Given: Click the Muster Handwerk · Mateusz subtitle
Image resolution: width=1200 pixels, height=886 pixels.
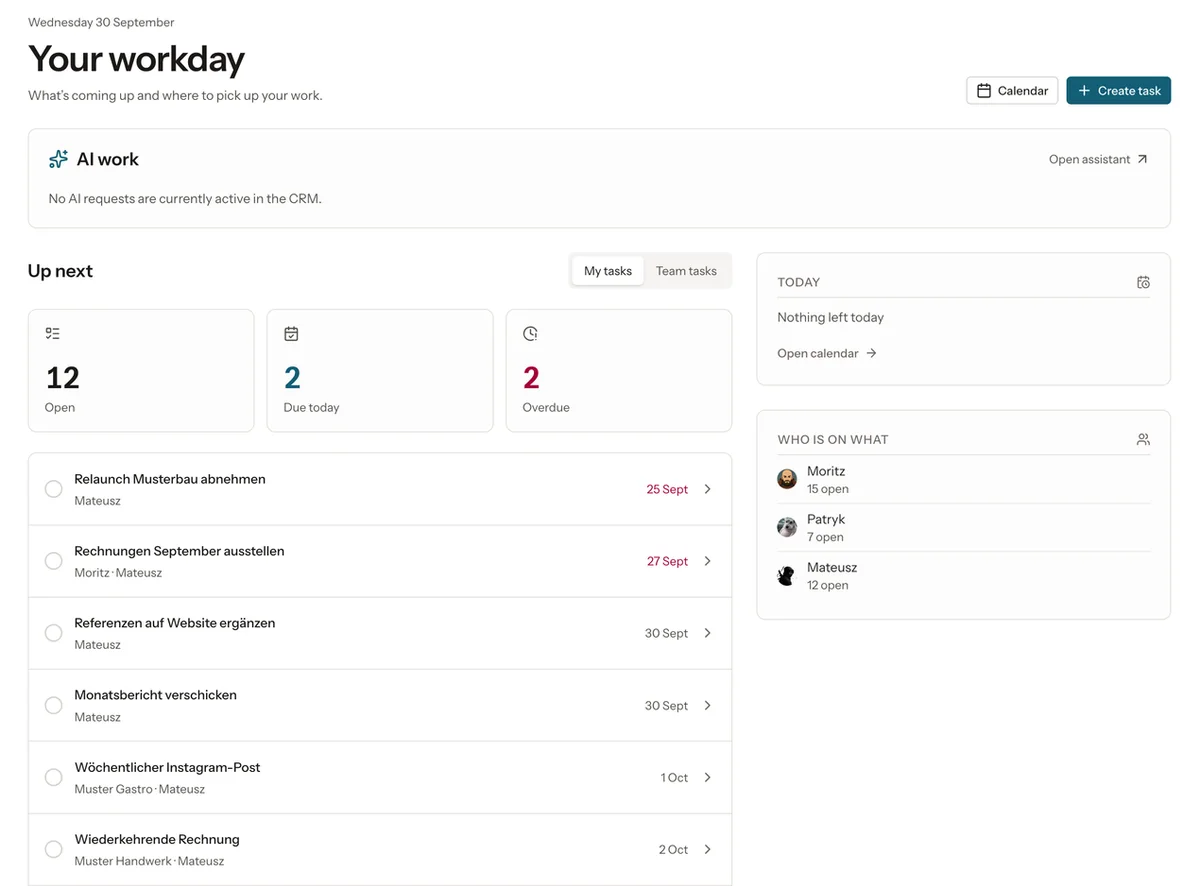Looking at the screenshot, I should (x=149, y=861).
